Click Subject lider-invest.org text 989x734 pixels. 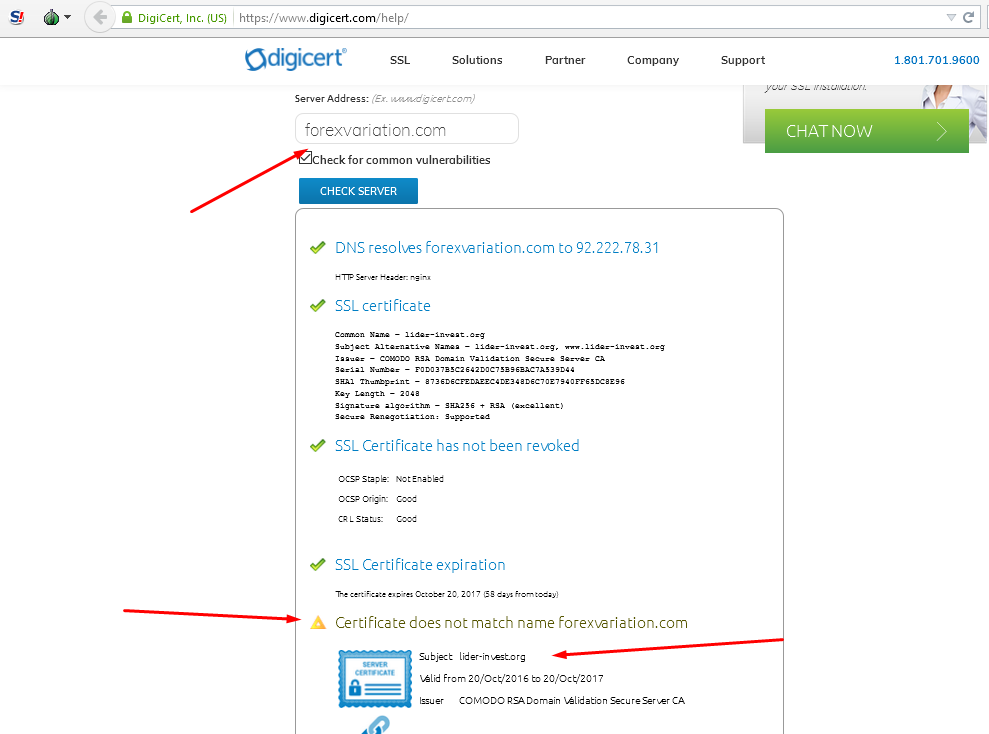472,656
